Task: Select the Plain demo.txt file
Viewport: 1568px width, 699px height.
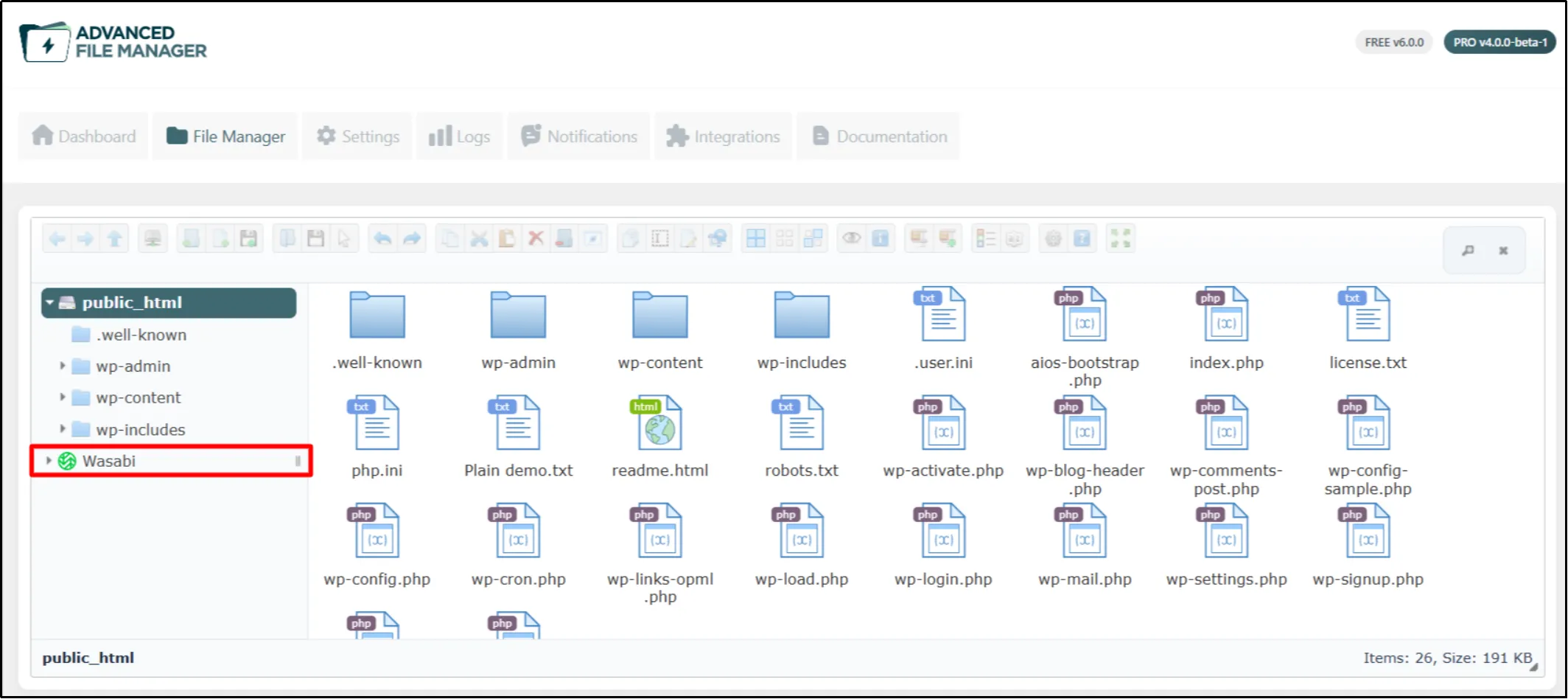Action: coord(519,438)
